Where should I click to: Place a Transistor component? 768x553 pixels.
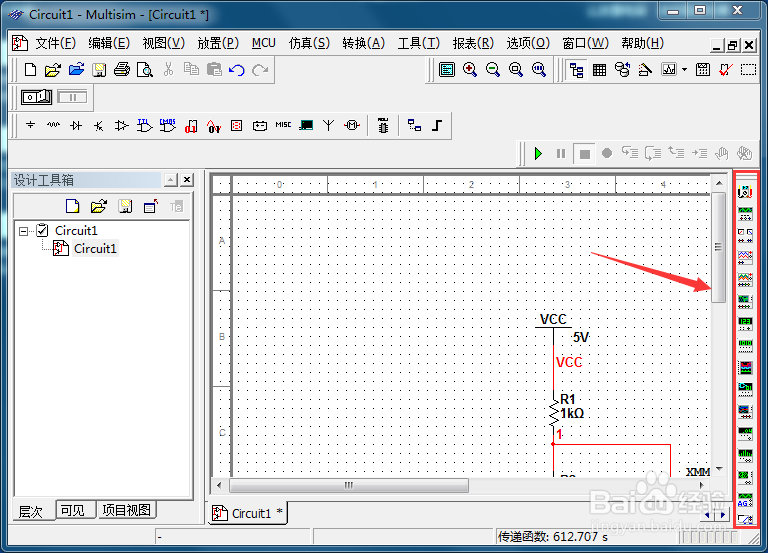[x=98, y=126]
